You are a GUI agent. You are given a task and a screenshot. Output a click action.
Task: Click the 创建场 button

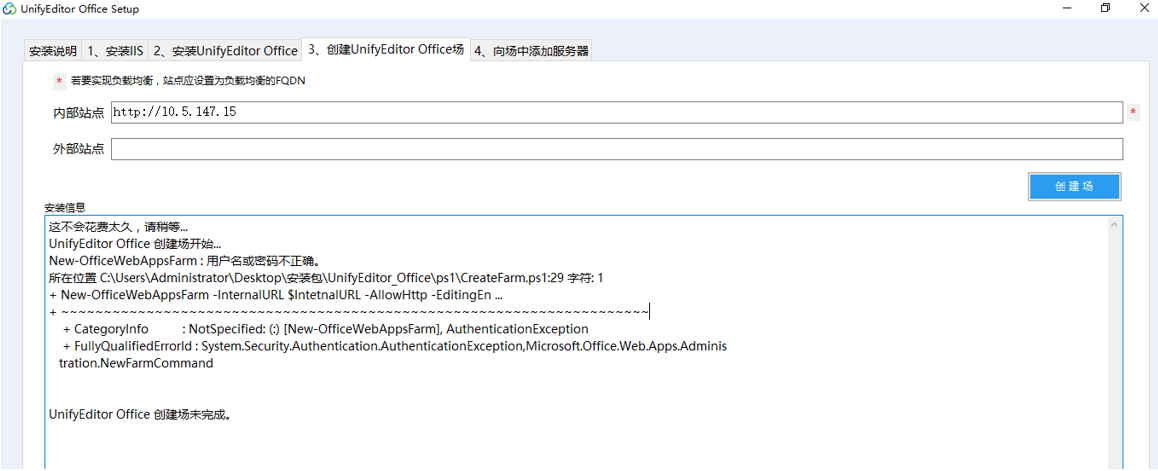pyautogui.click(x=1074, y=187)
